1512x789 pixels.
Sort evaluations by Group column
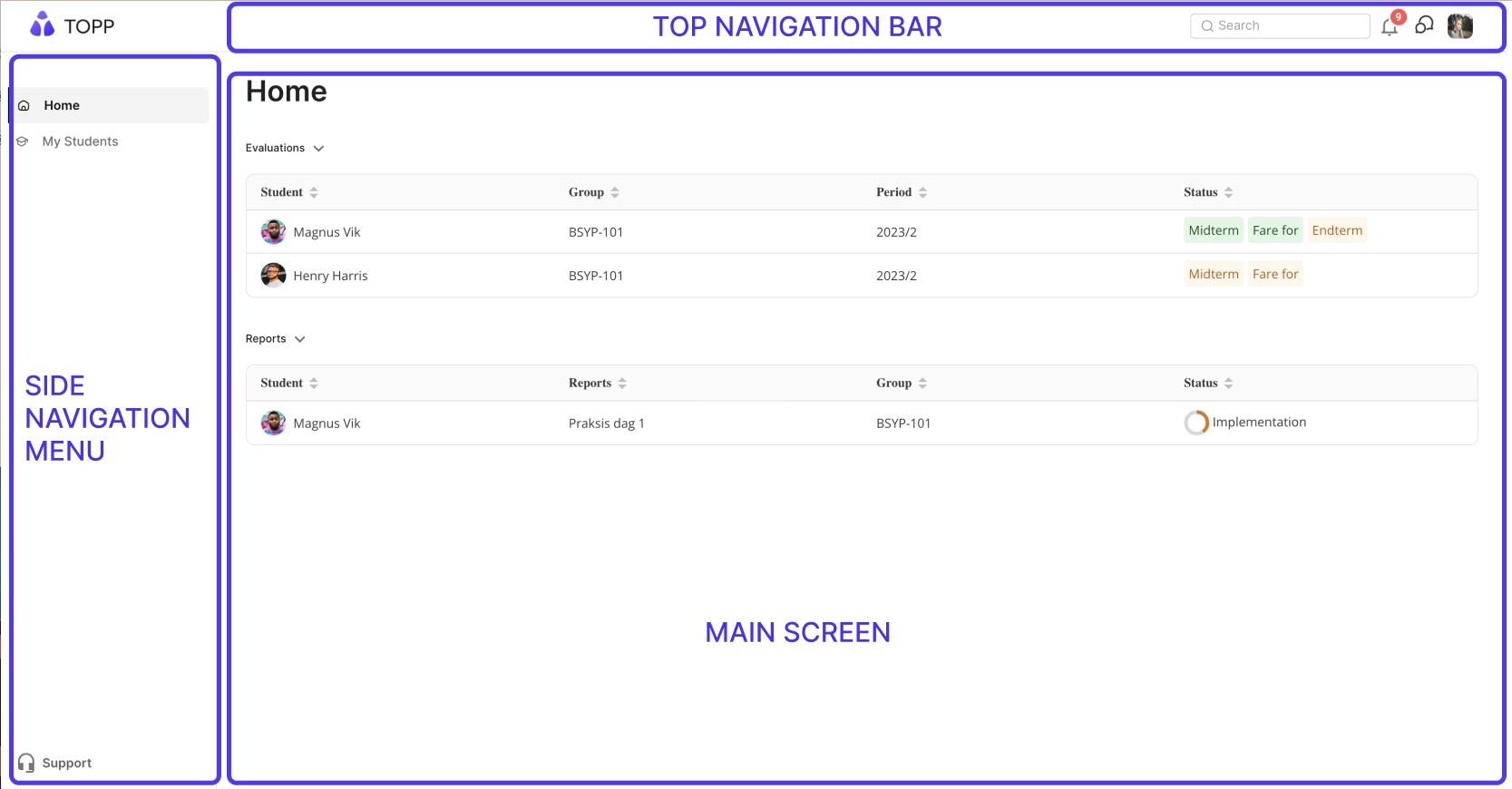point(614,192)
